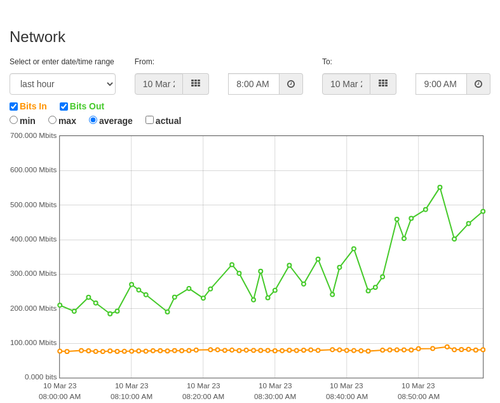Open the From time clock picker icon
This screenshot has height=403, width=500.
[x=291, y=84]
